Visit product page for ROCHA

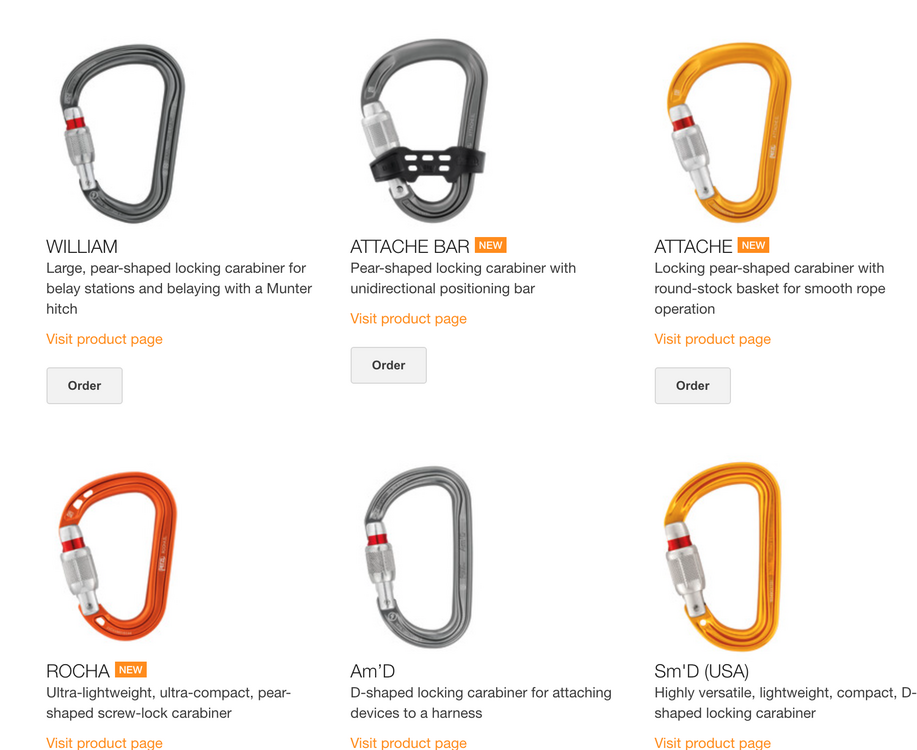coord(104,743)
